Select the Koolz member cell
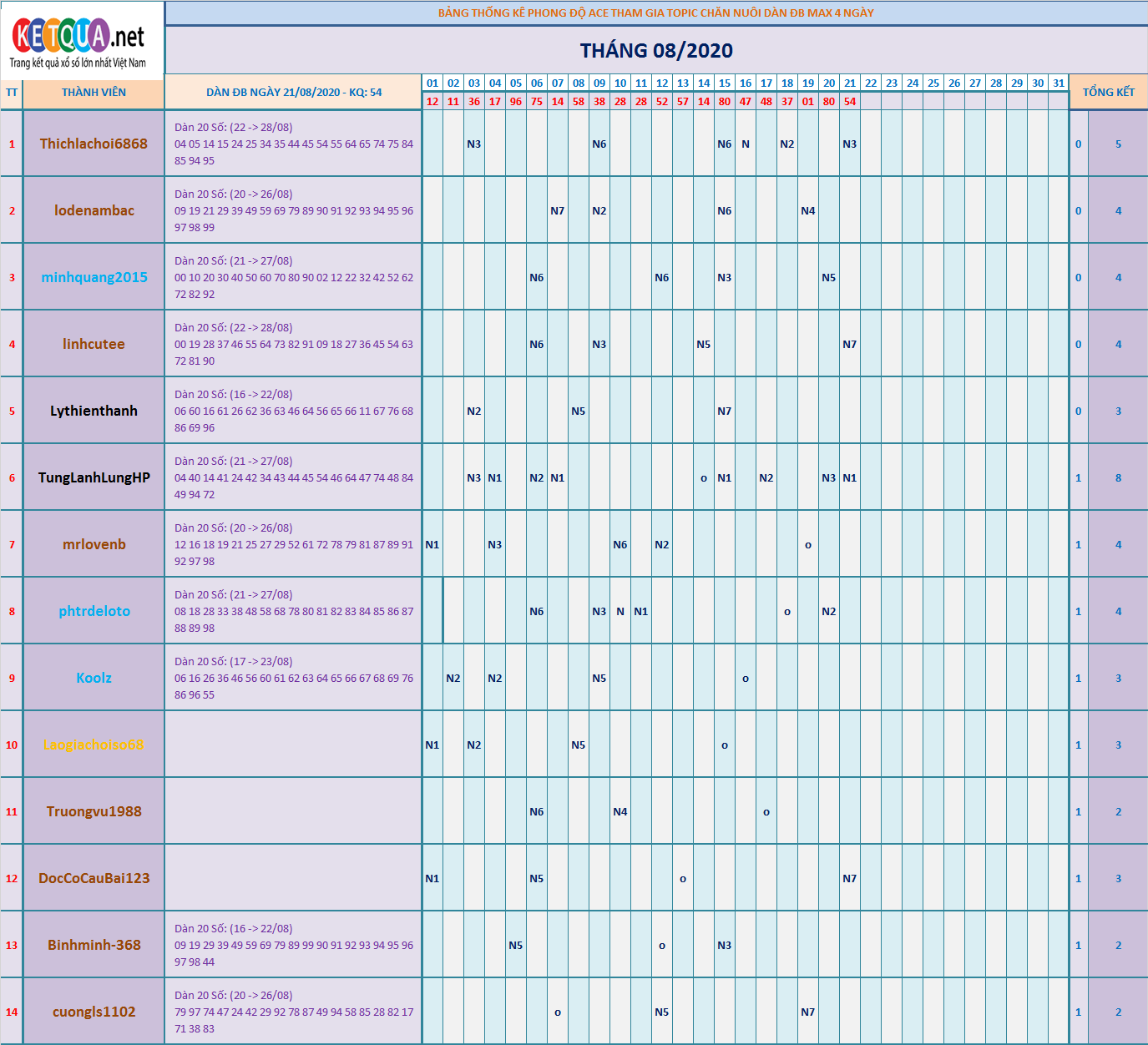 (x=94, y=678)
